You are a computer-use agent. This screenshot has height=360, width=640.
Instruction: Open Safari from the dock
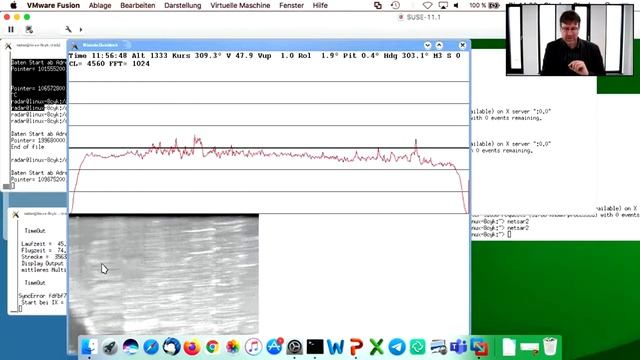(x=151, y=347)
